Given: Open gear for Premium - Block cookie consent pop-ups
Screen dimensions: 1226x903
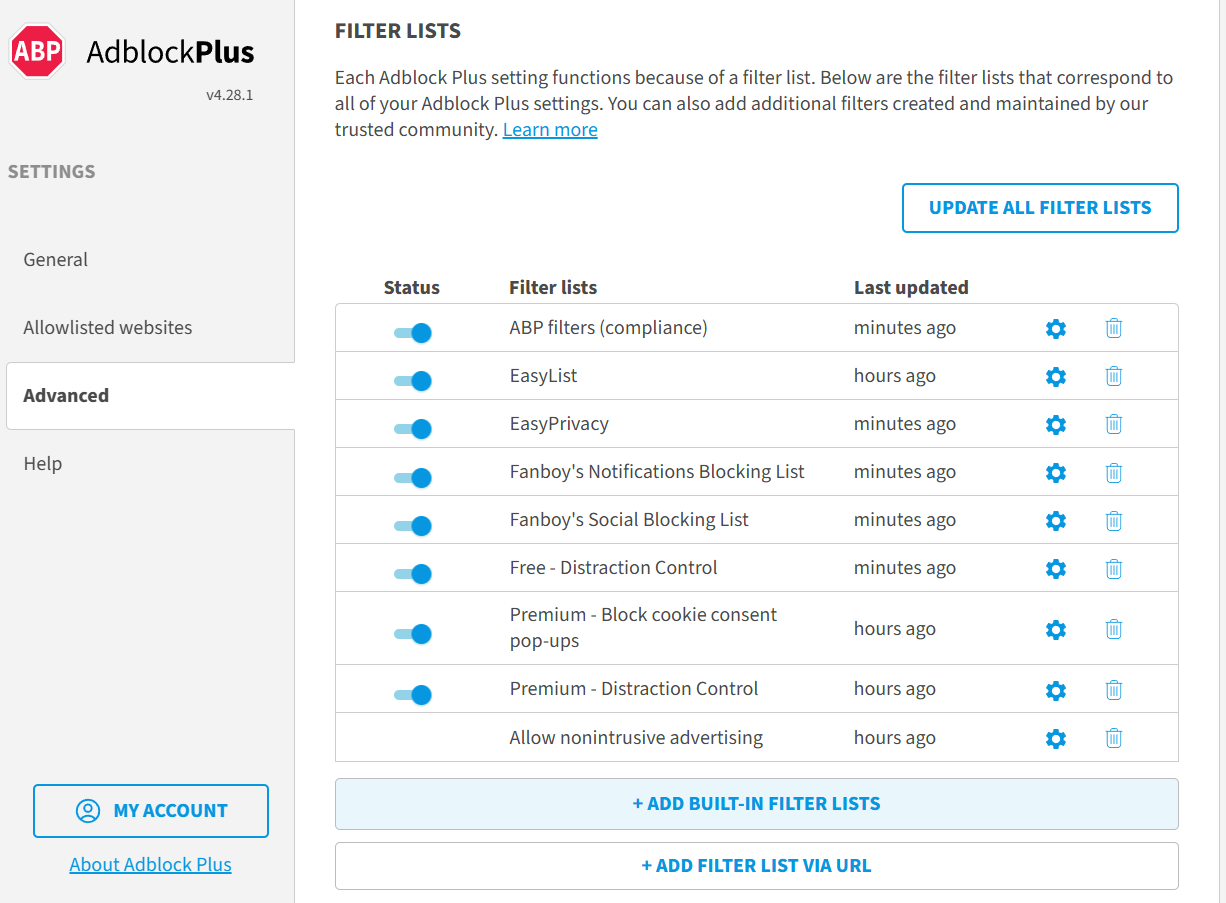Looking at the screenshot, I should click(1055, 629).
